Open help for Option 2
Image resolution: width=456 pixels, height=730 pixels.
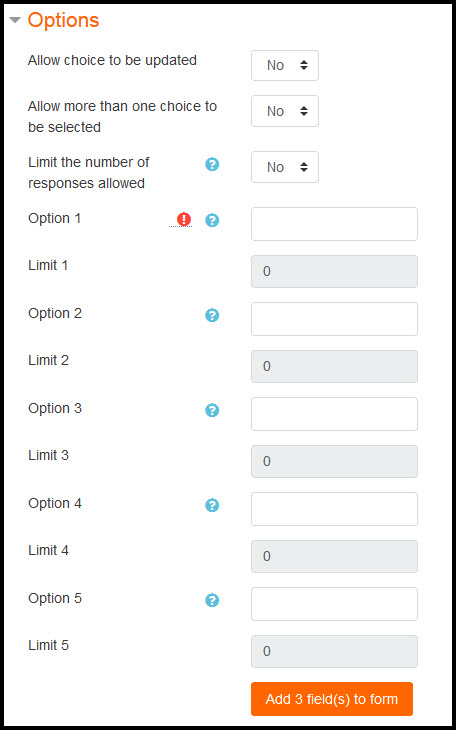(x=212, y=315)
